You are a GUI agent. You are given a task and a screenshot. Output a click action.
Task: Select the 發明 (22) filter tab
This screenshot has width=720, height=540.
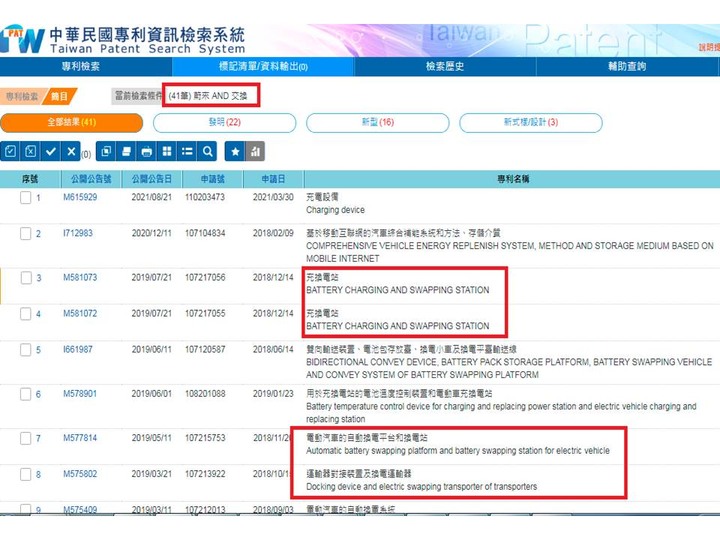pos(225,122)
